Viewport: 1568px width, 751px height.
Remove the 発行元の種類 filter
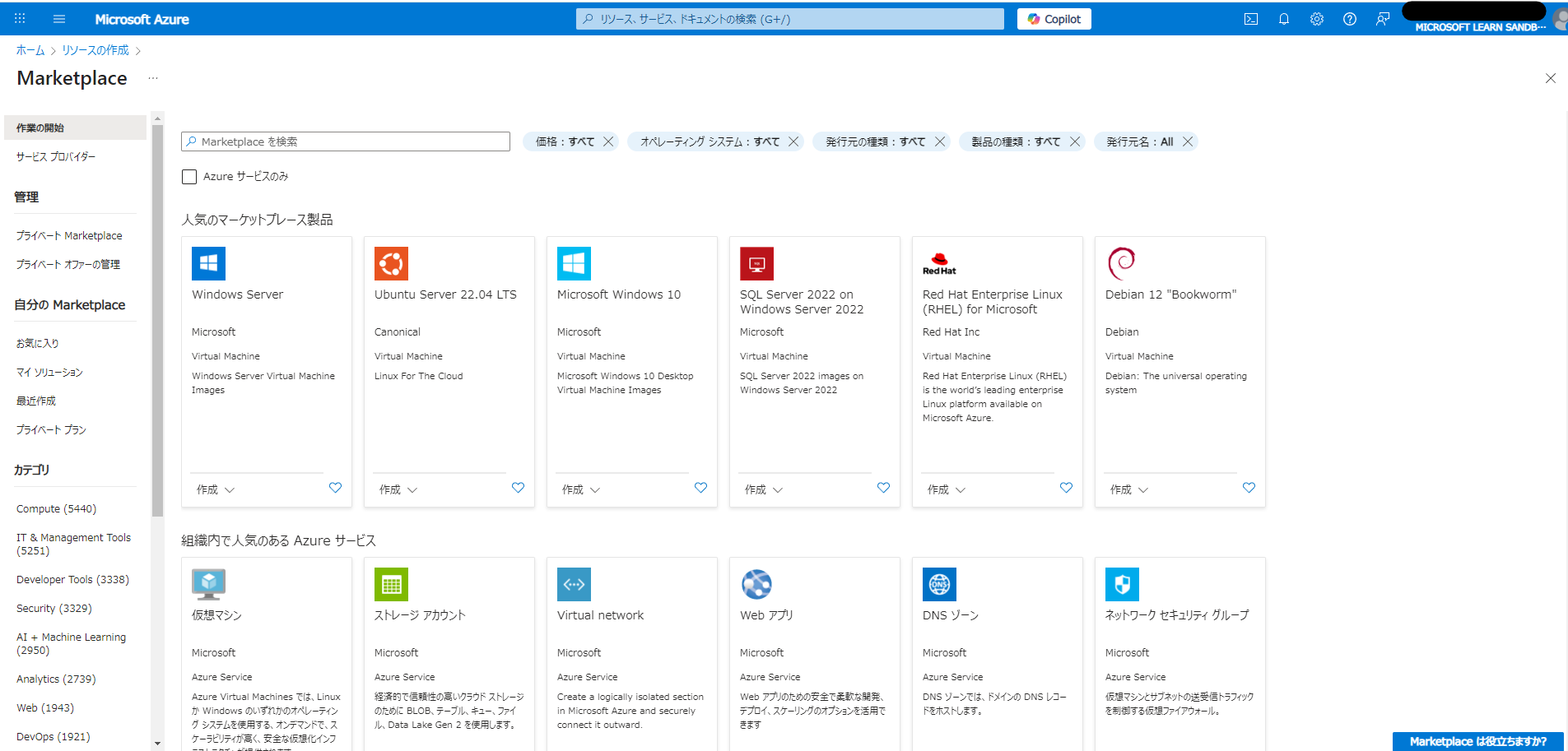[x=939, y=141]
